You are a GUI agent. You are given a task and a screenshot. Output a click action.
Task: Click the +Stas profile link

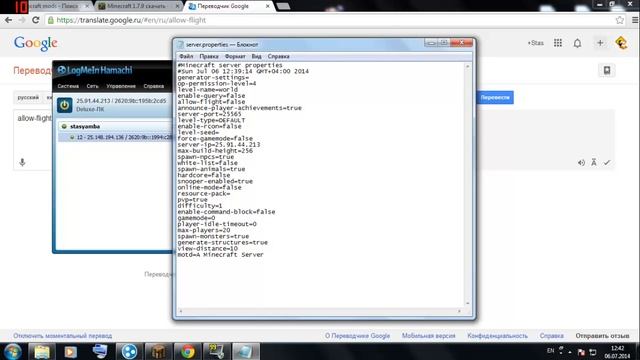point(536,43)
